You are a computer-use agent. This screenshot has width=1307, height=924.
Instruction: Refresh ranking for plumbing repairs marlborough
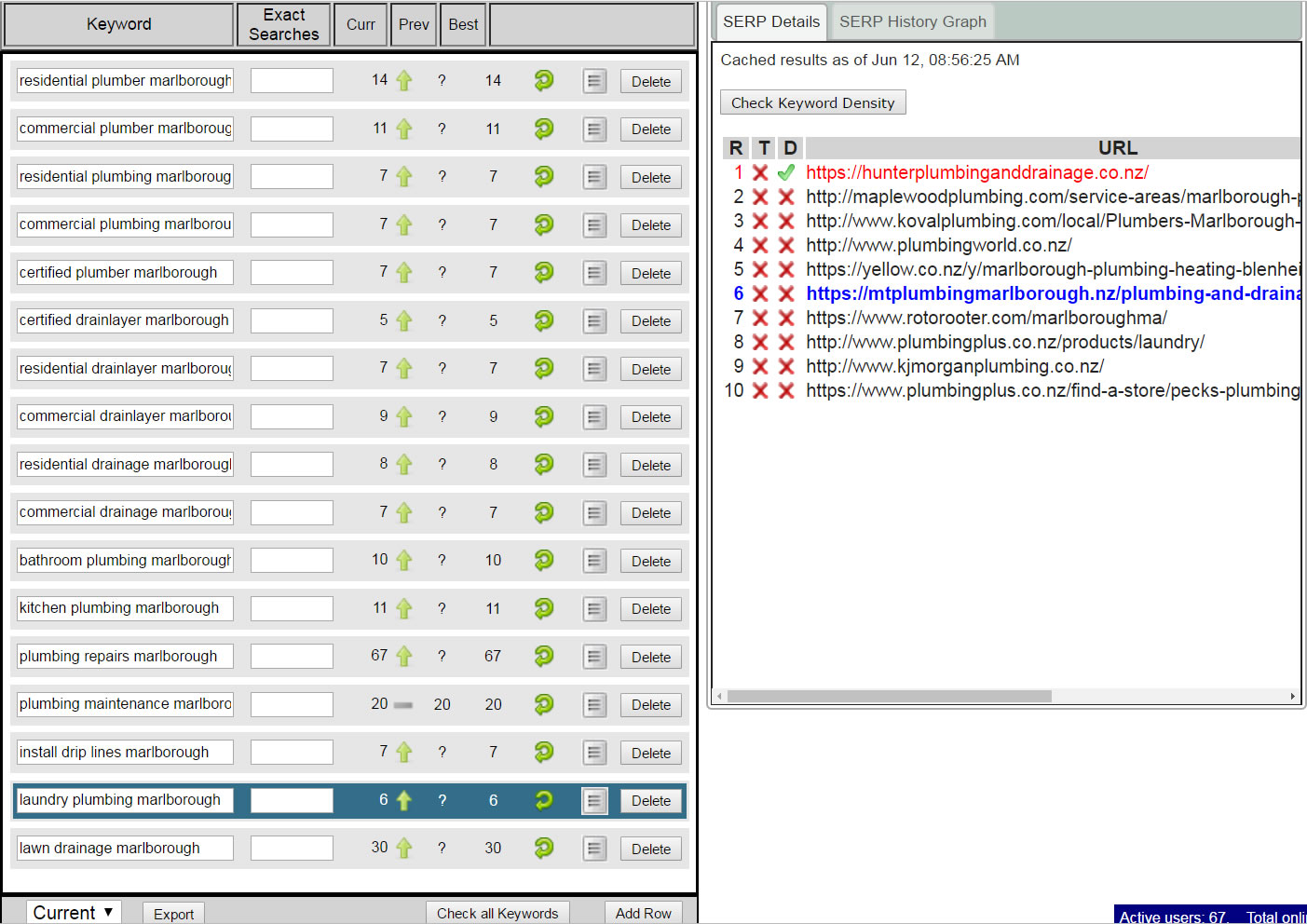544,656
